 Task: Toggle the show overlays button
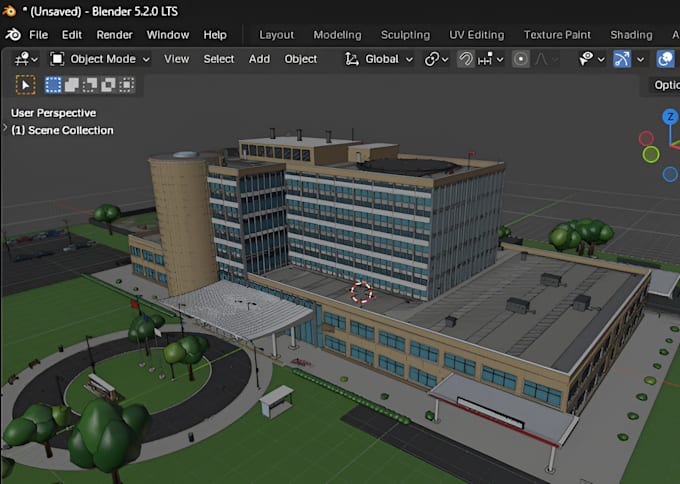tap(666, 59)
